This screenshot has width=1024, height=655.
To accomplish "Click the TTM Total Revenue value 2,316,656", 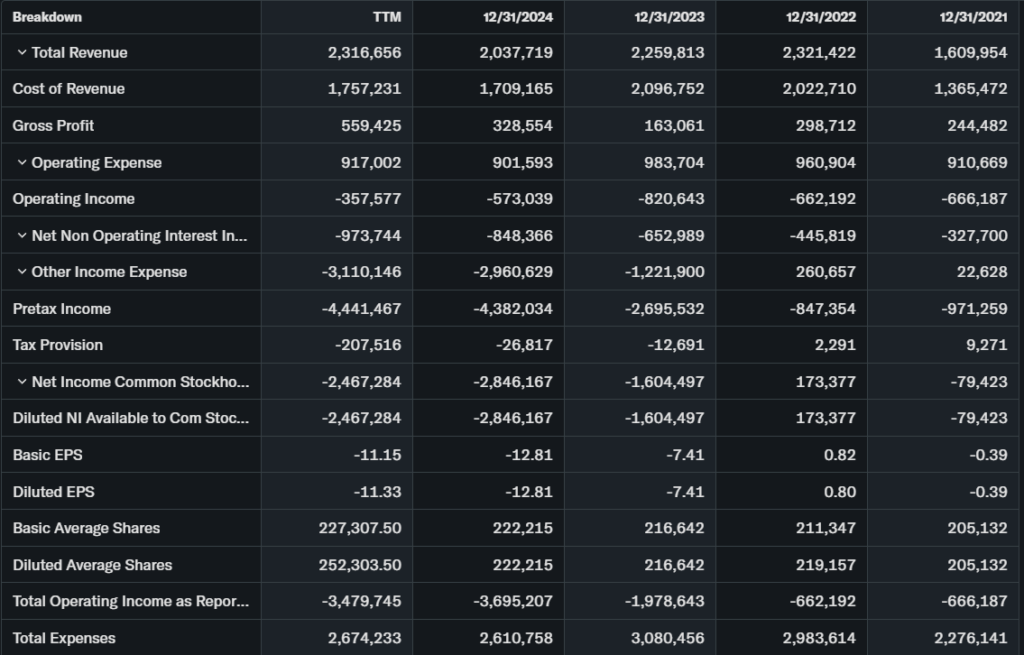I will coord(364,53).
